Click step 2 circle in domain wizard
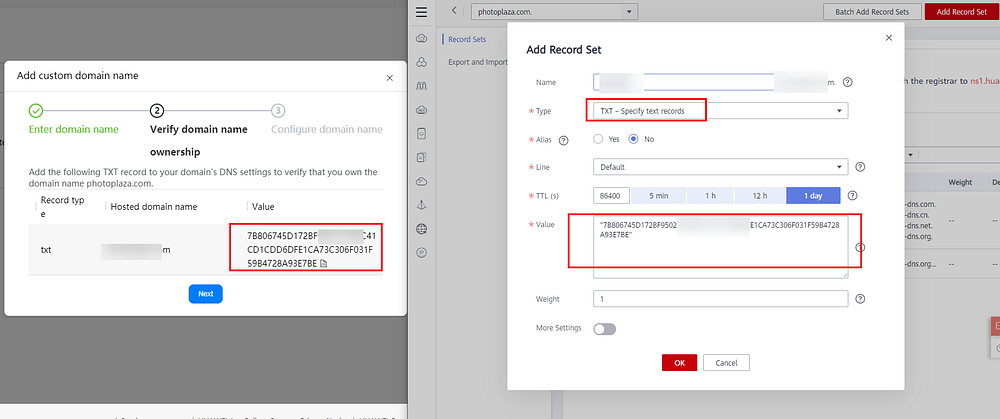Image resolution: width=1000 pixels, height=419 pixels. [x=157, y=110]
